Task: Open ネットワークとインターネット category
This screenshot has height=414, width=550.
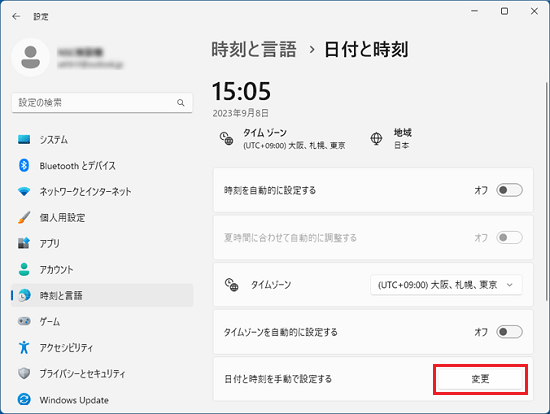Action: tap(102, 191)
